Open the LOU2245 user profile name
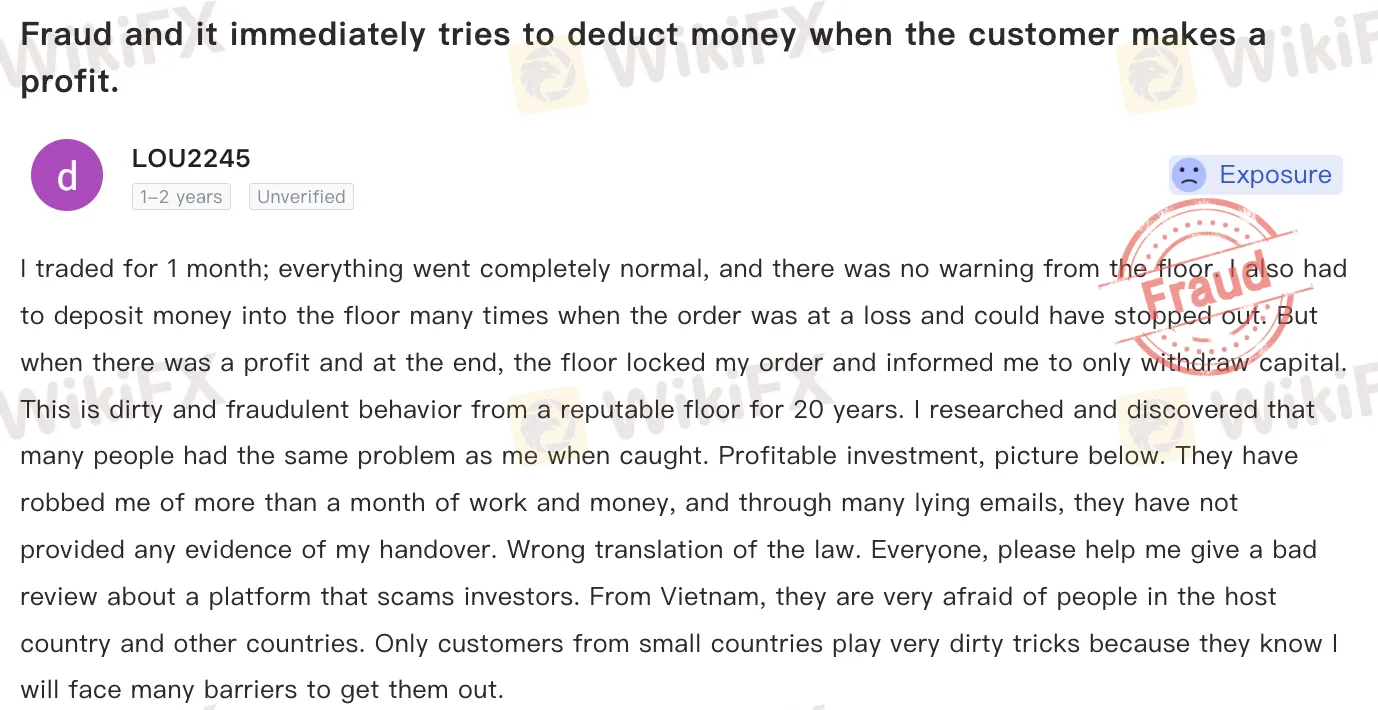This screenshot has width=1378, height=710. [x=191, y=158]
